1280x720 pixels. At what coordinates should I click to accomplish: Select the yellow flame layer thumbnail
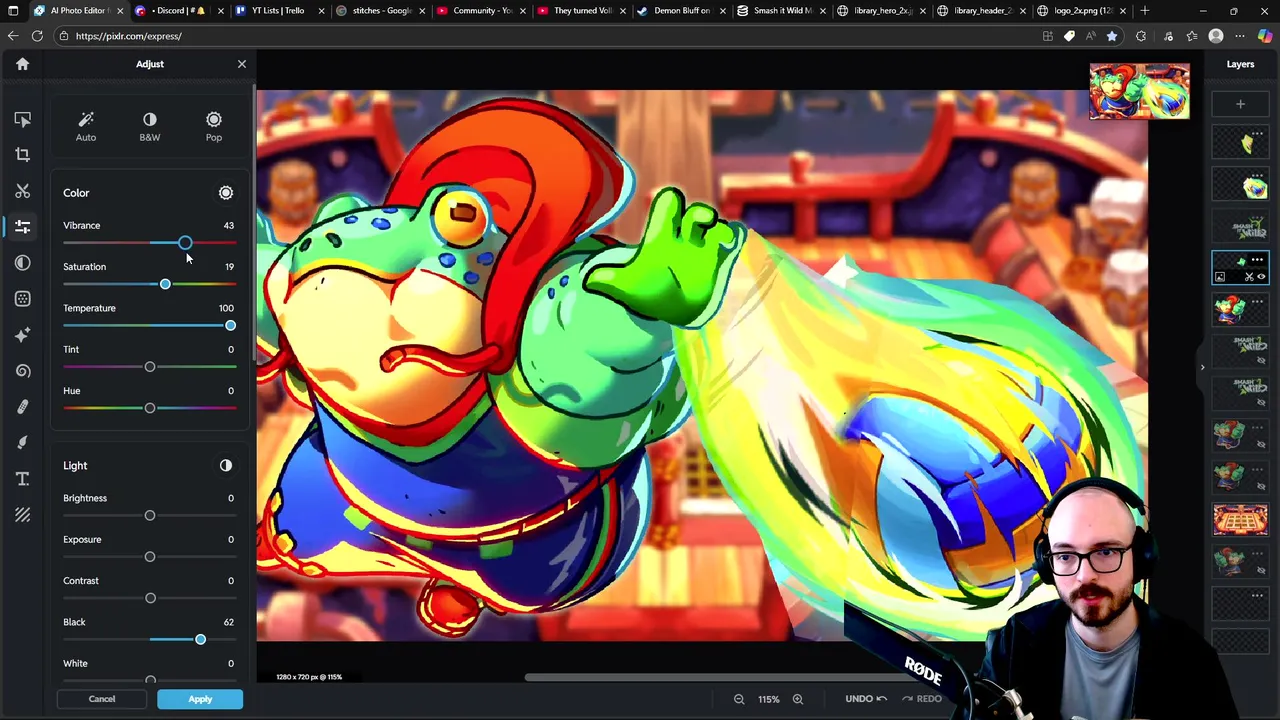pyautogui.click(x=1240, y=144)
